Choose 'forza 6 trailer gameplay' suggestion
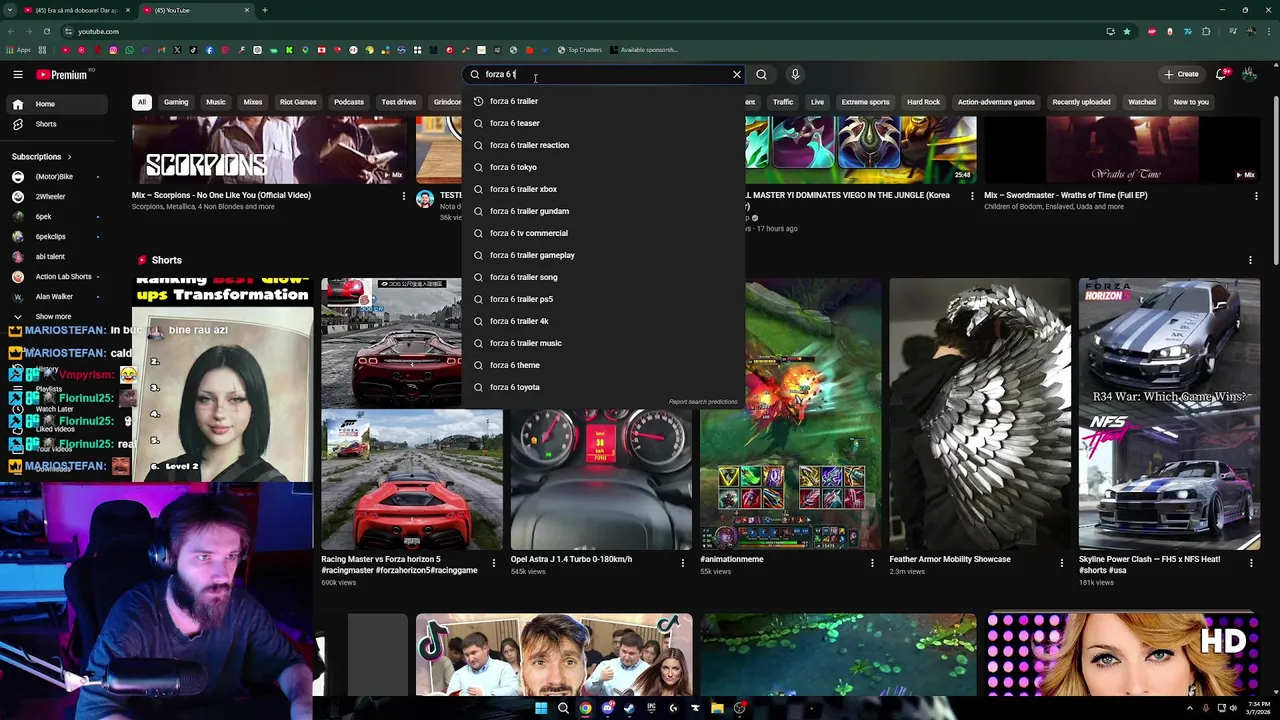The width and height of the screenshot is (1280, 720). 604,255
